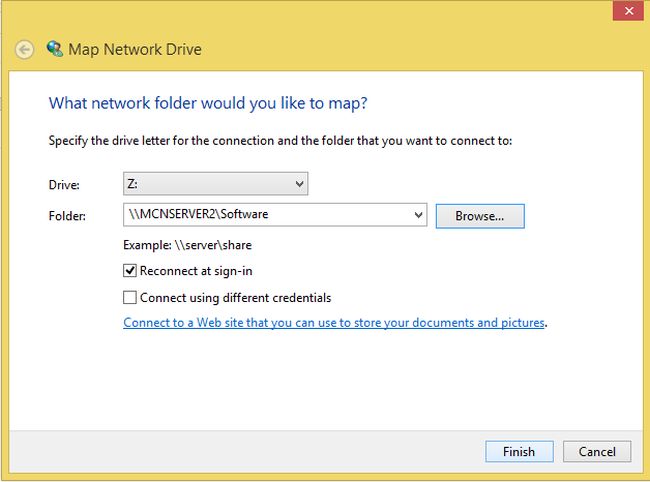The width and height of the screenshot is (650, 482).
Task: Close the Map Network Drive window
Action: 628,11
